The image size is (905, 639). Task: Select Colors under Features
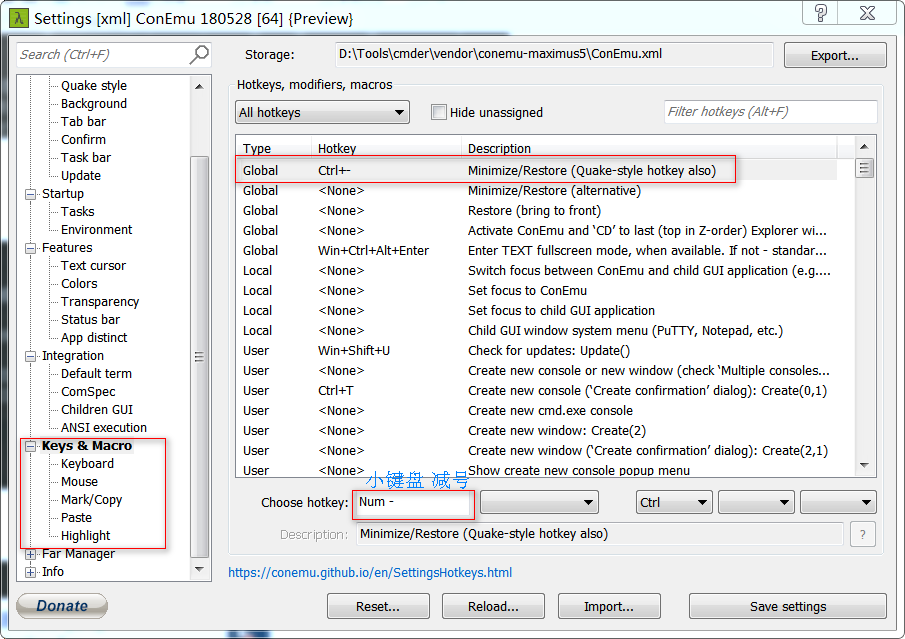point(79,283)
